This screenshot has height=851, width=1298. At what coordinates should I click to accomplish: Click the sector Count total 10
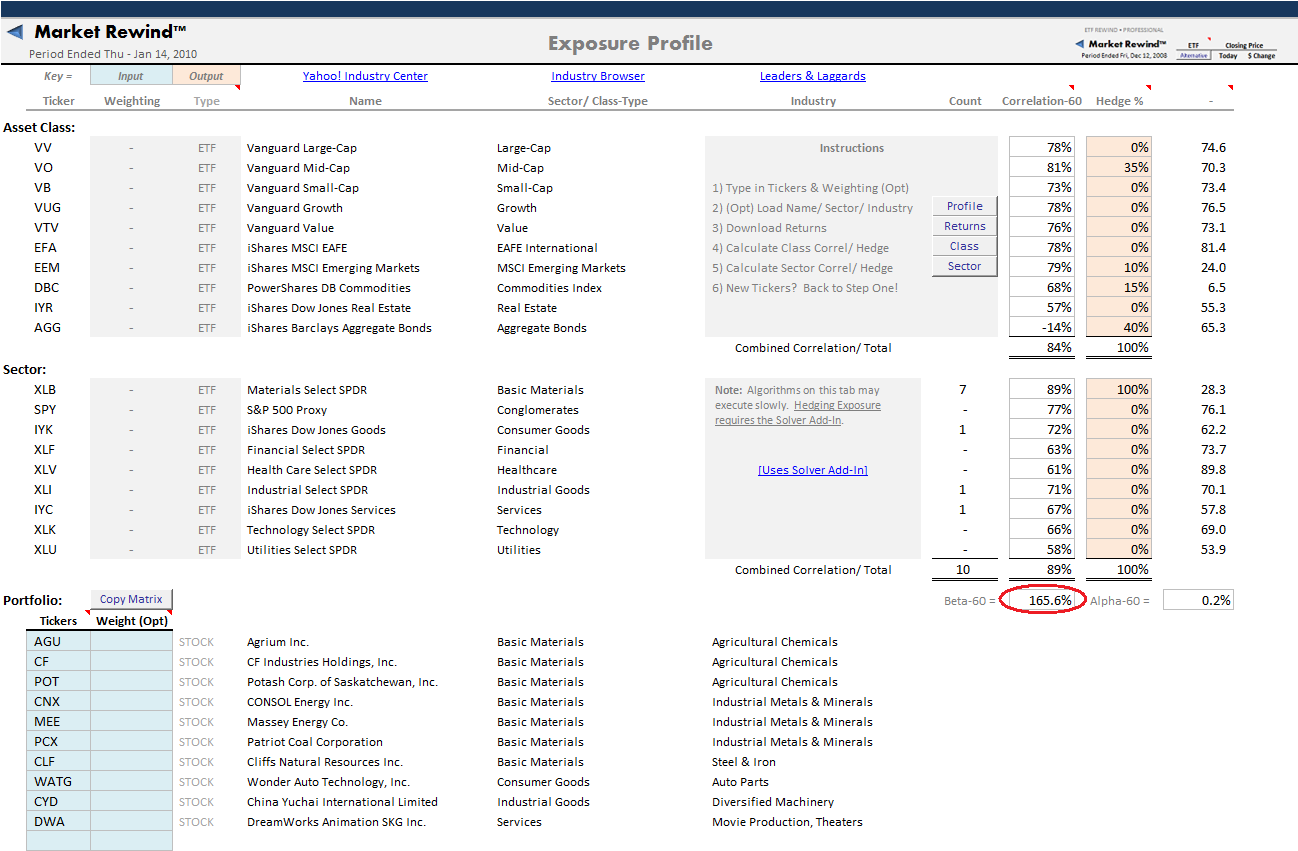962,570
